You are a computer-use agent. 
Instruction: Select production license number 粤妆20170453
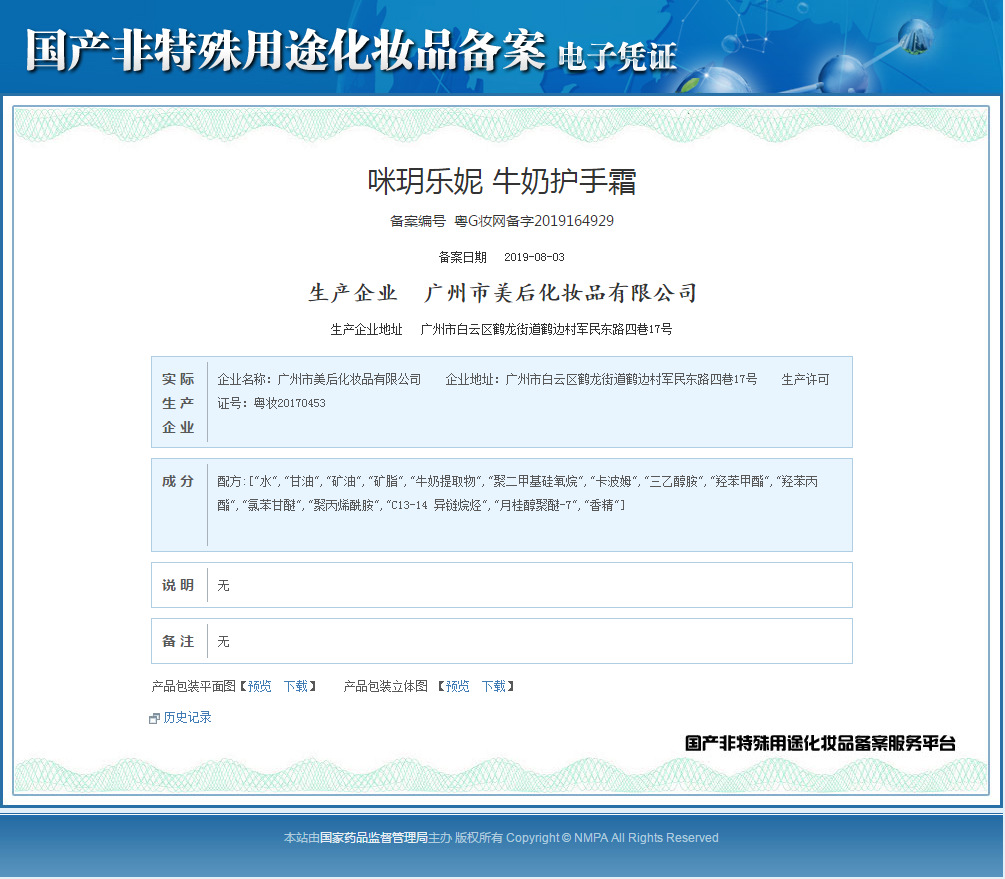pos(290,403)
